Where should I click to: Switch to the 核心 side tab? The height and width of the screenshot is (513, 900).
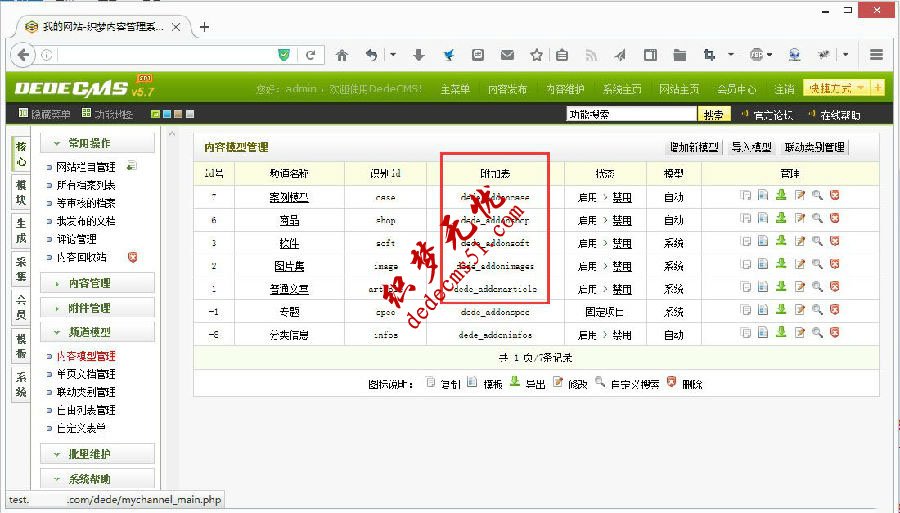point(21,154)
